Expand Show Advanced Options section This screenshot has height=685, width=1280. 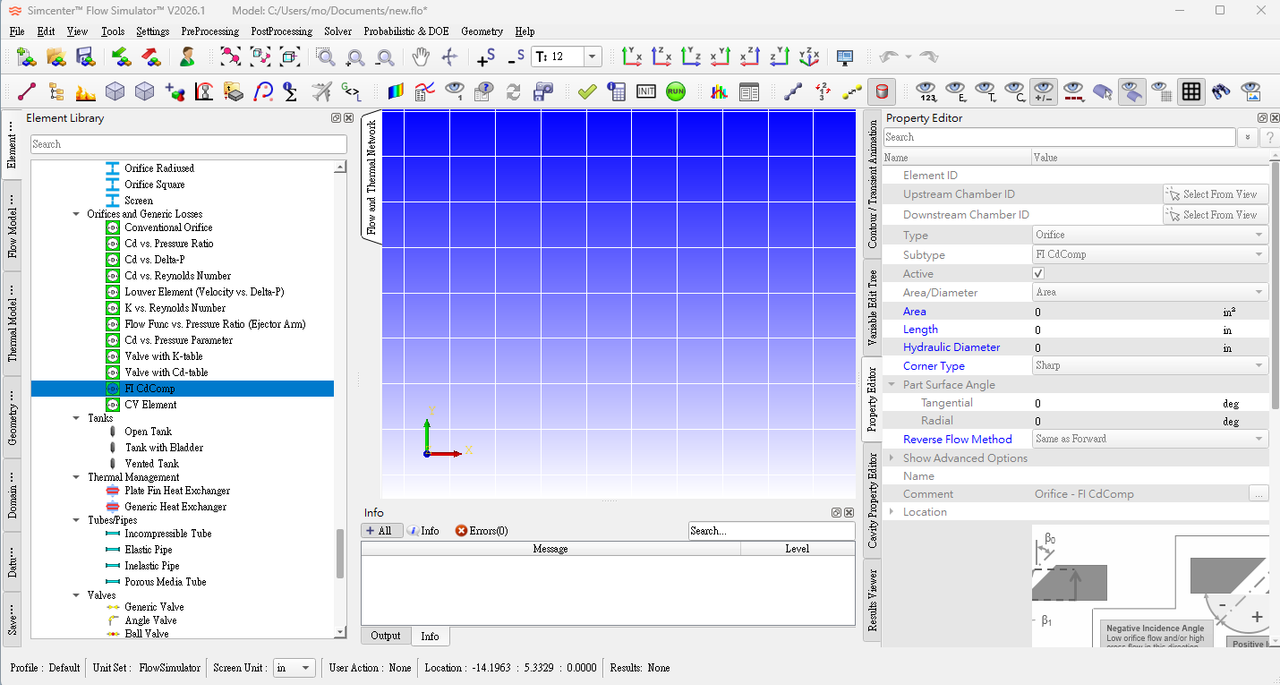[x=965, y=458]
